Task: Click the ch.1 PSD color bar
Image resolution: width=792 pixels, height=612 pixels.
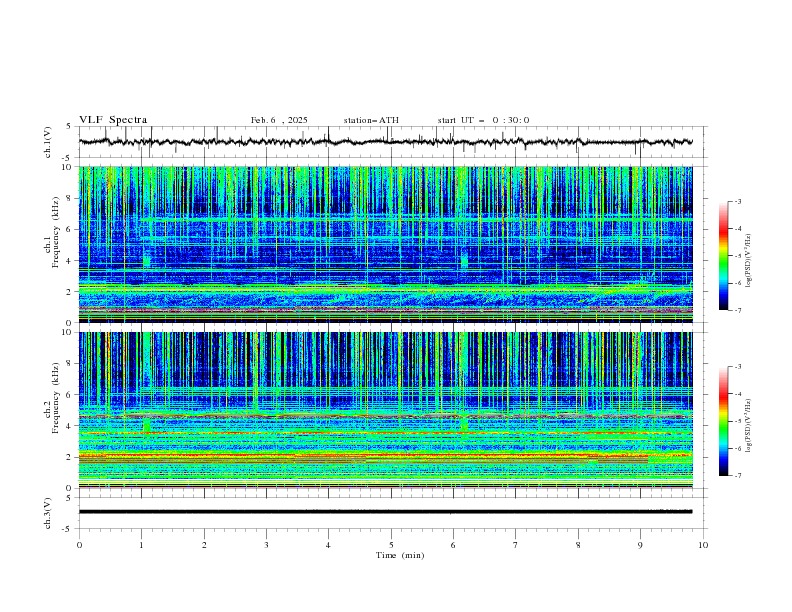Action: [723, 256]
